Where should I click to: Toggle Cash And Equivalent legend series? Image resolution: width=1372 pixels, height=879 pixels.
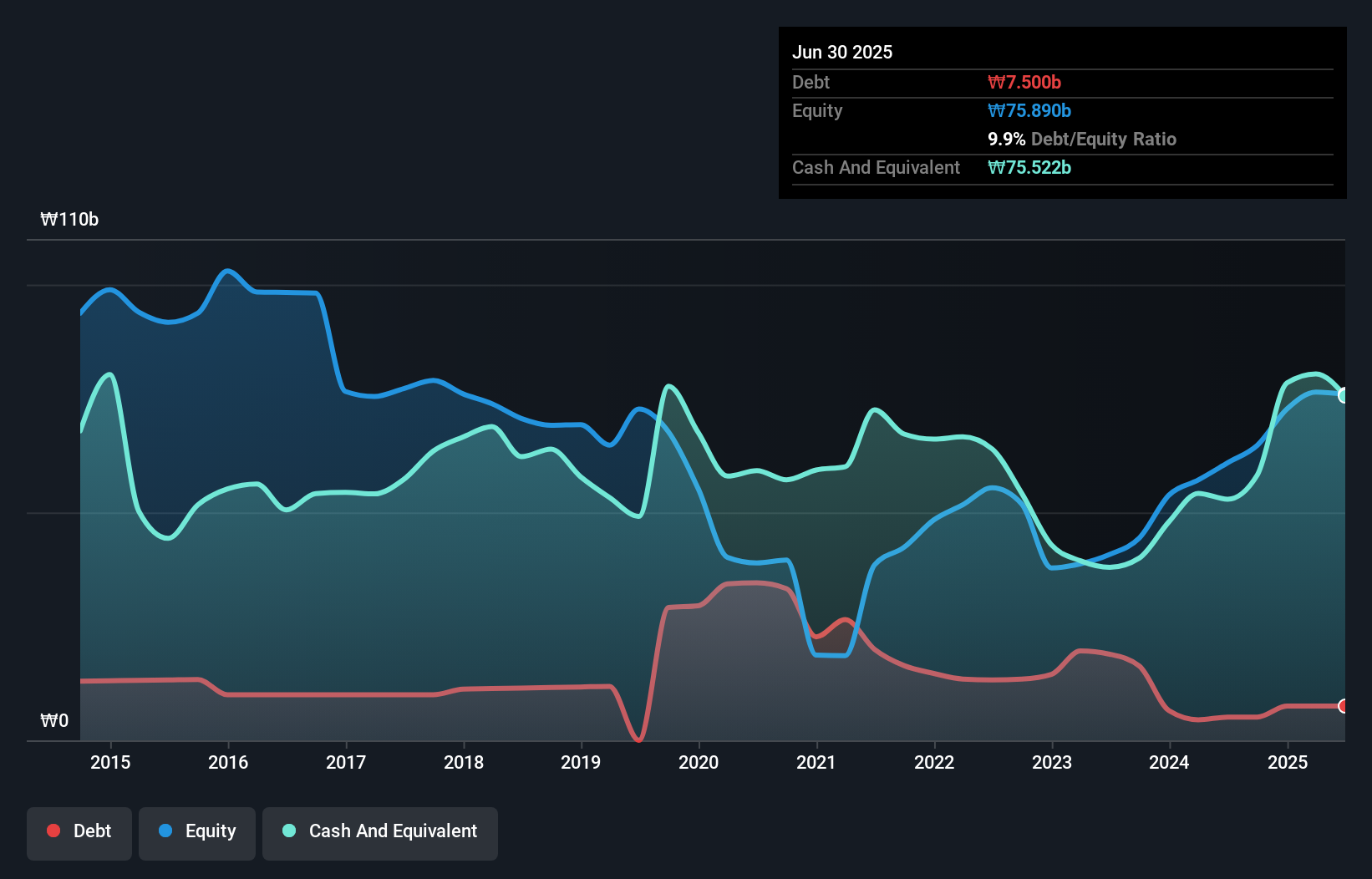[380, 831]
